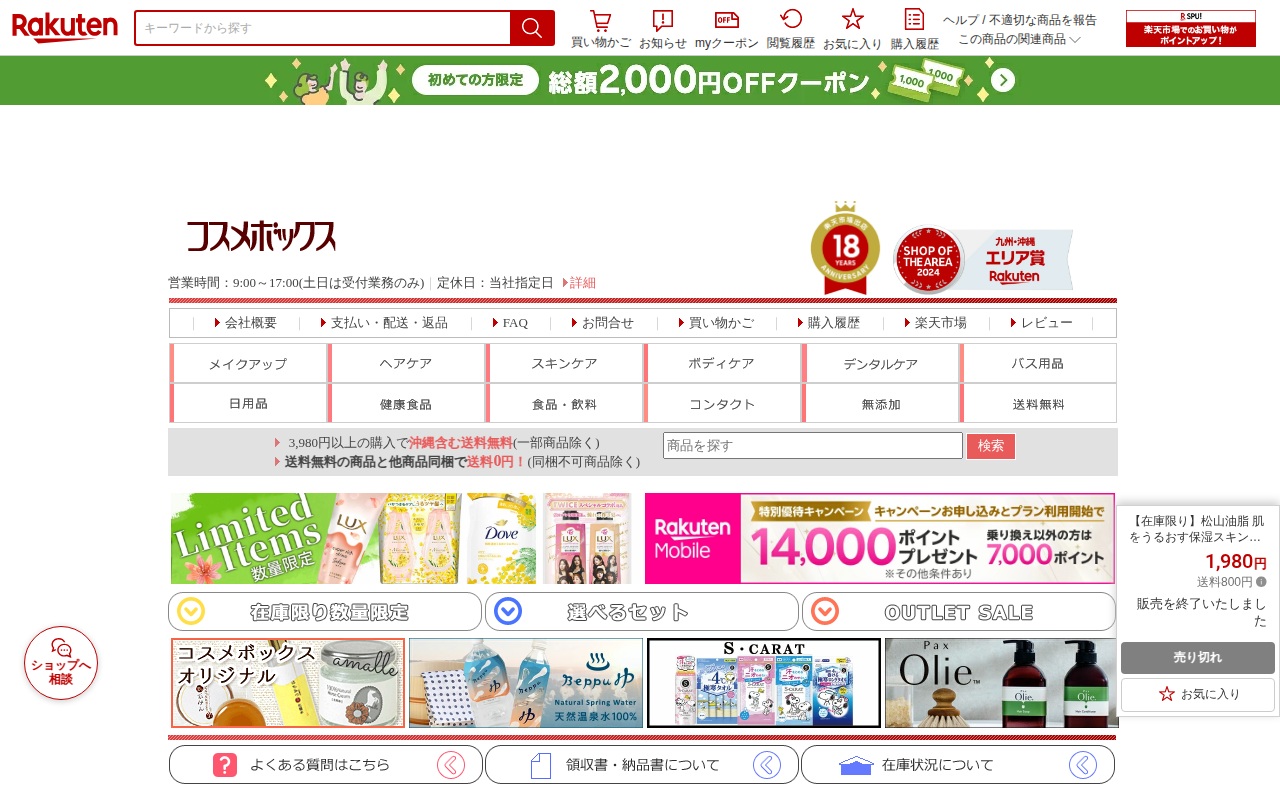Click the 18 Years Anniversary badge

pos(846,247)
